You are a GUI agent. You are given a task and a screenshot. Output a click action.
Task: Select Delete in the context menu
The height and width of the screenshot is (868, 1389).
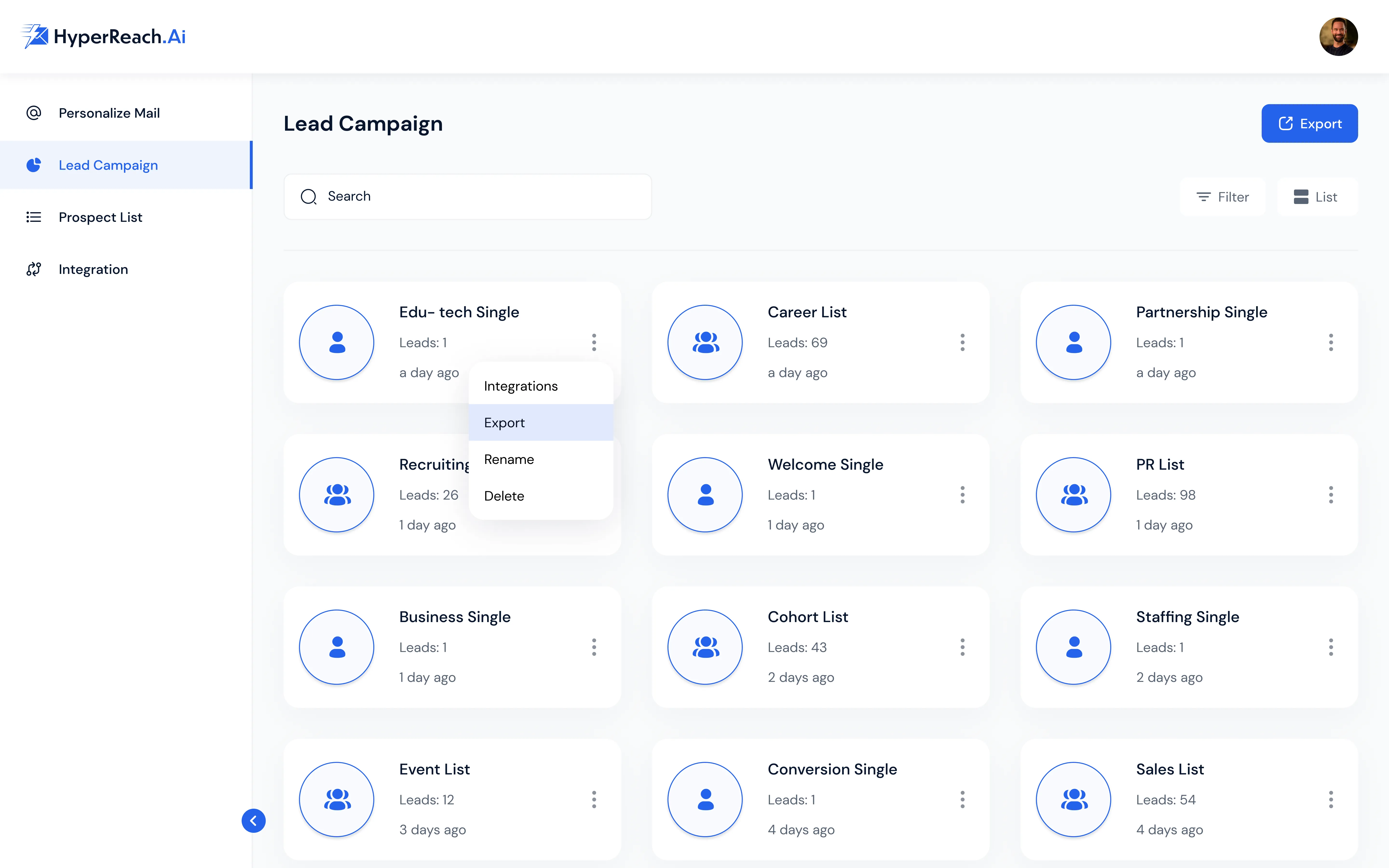tap(541, 495)
